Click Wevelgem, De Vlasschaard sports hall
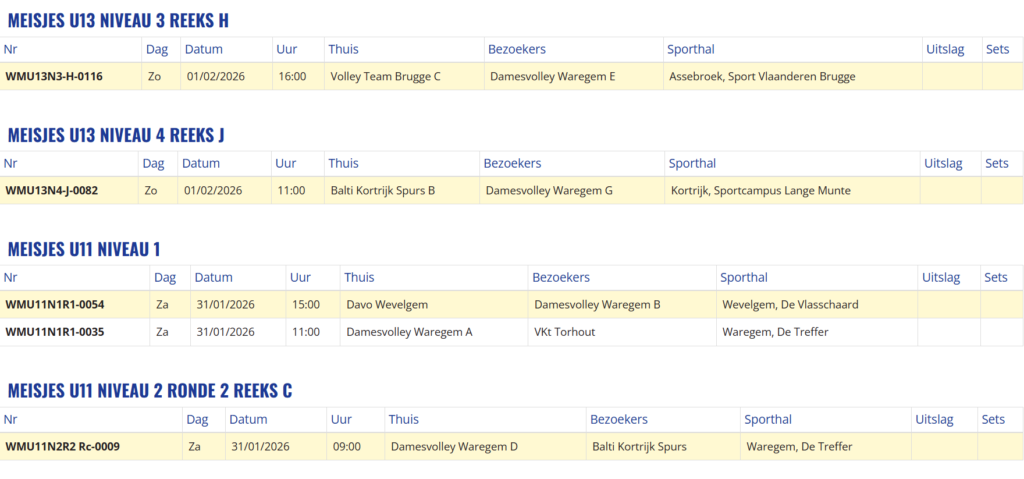The image size is (1024, 479). click(x=790, y=304)
